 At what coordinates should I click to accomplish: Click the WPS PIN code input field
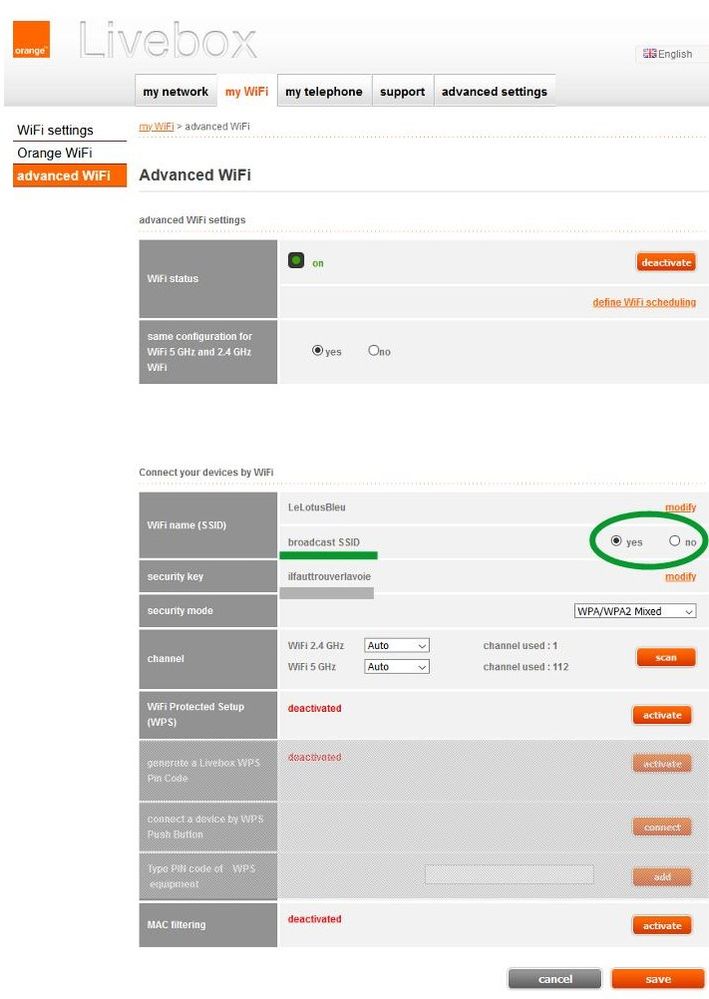509,874
